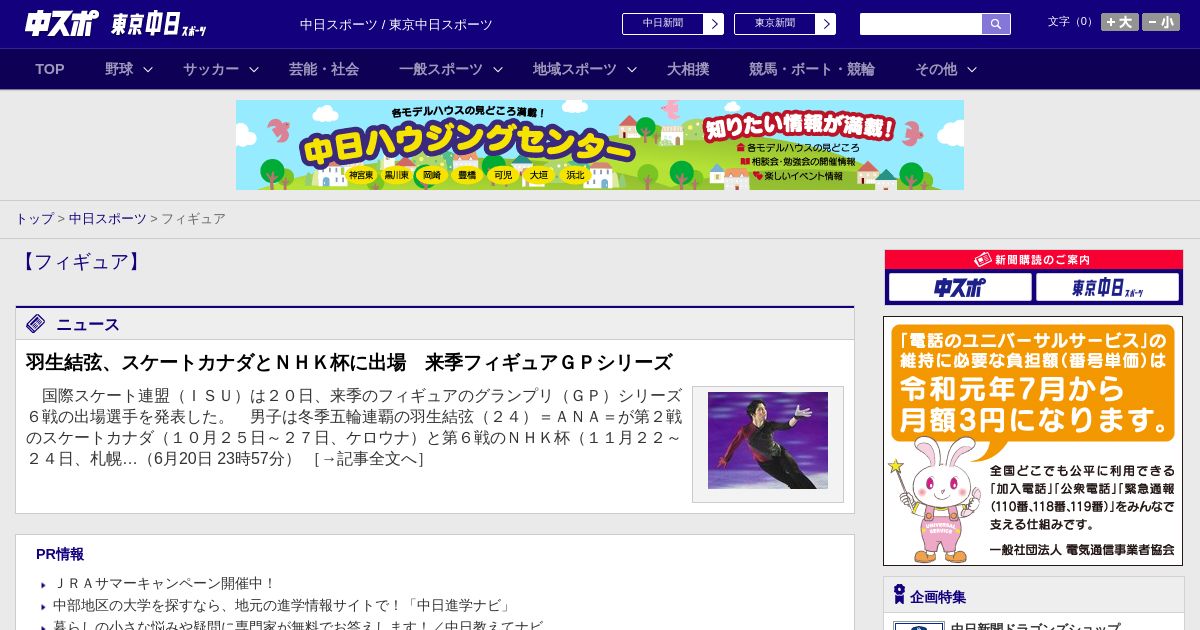The image size is (1200, 630).
Task: Click the magnifier search button
Action: click(996, 24)
